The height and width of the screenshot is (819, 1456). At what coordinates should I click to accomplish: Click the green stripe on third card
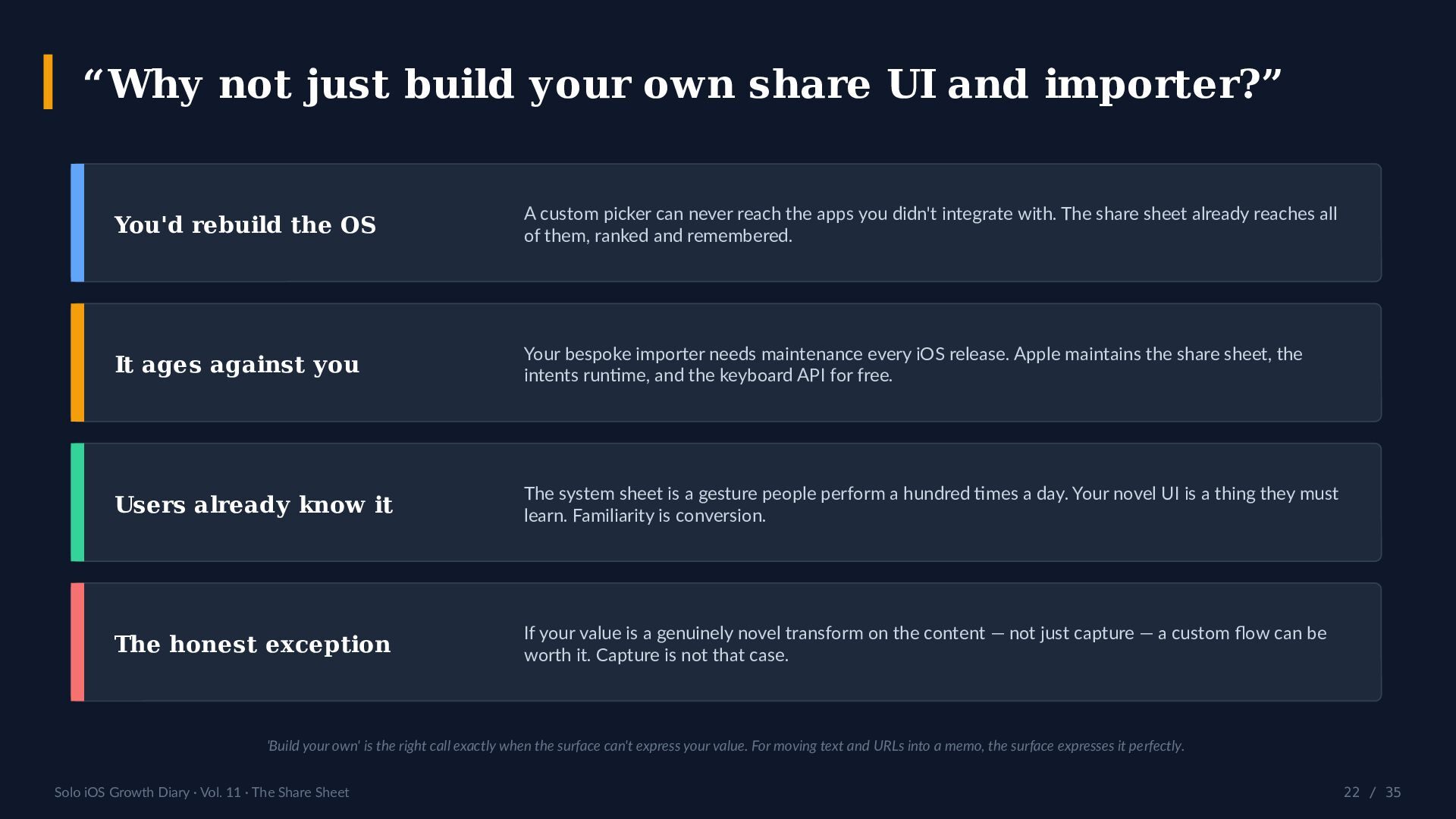(x=77, y=502)
